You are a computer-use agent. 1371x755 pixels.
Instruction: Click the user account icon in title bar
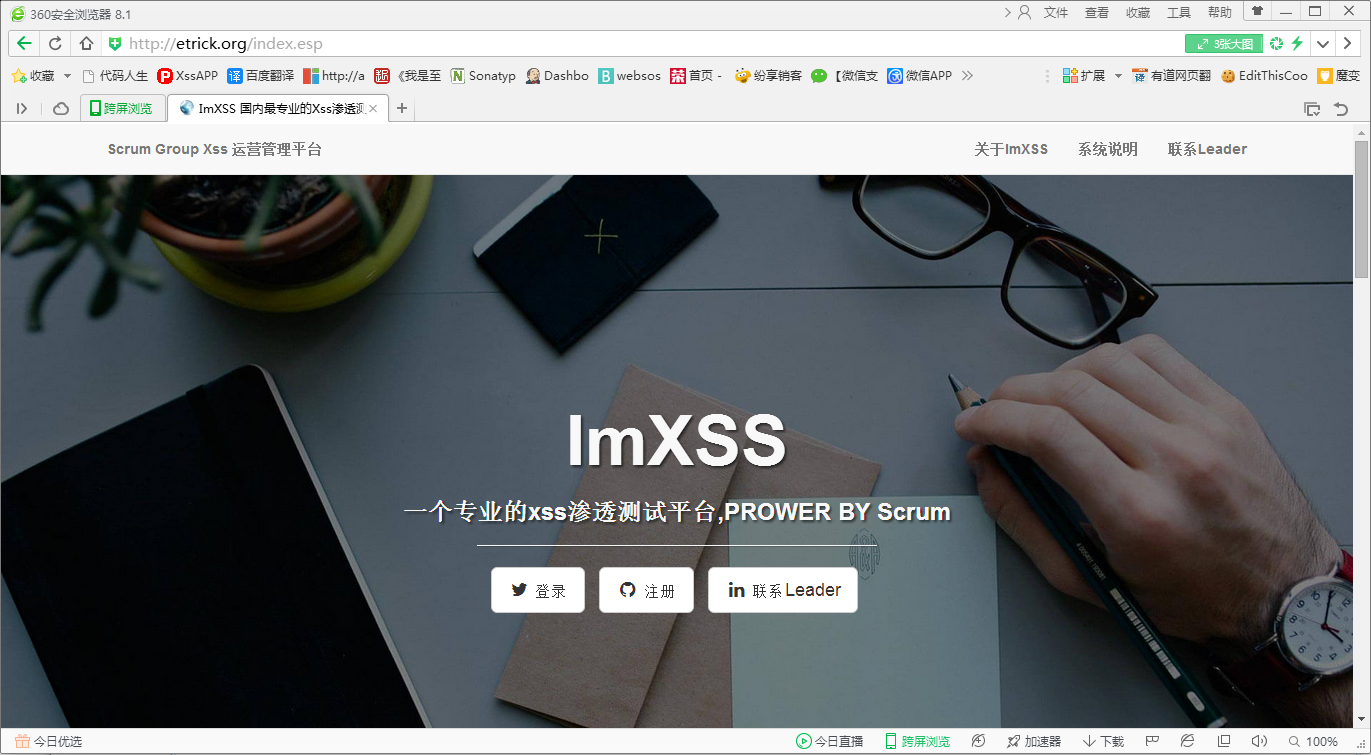pos(1024,13)
